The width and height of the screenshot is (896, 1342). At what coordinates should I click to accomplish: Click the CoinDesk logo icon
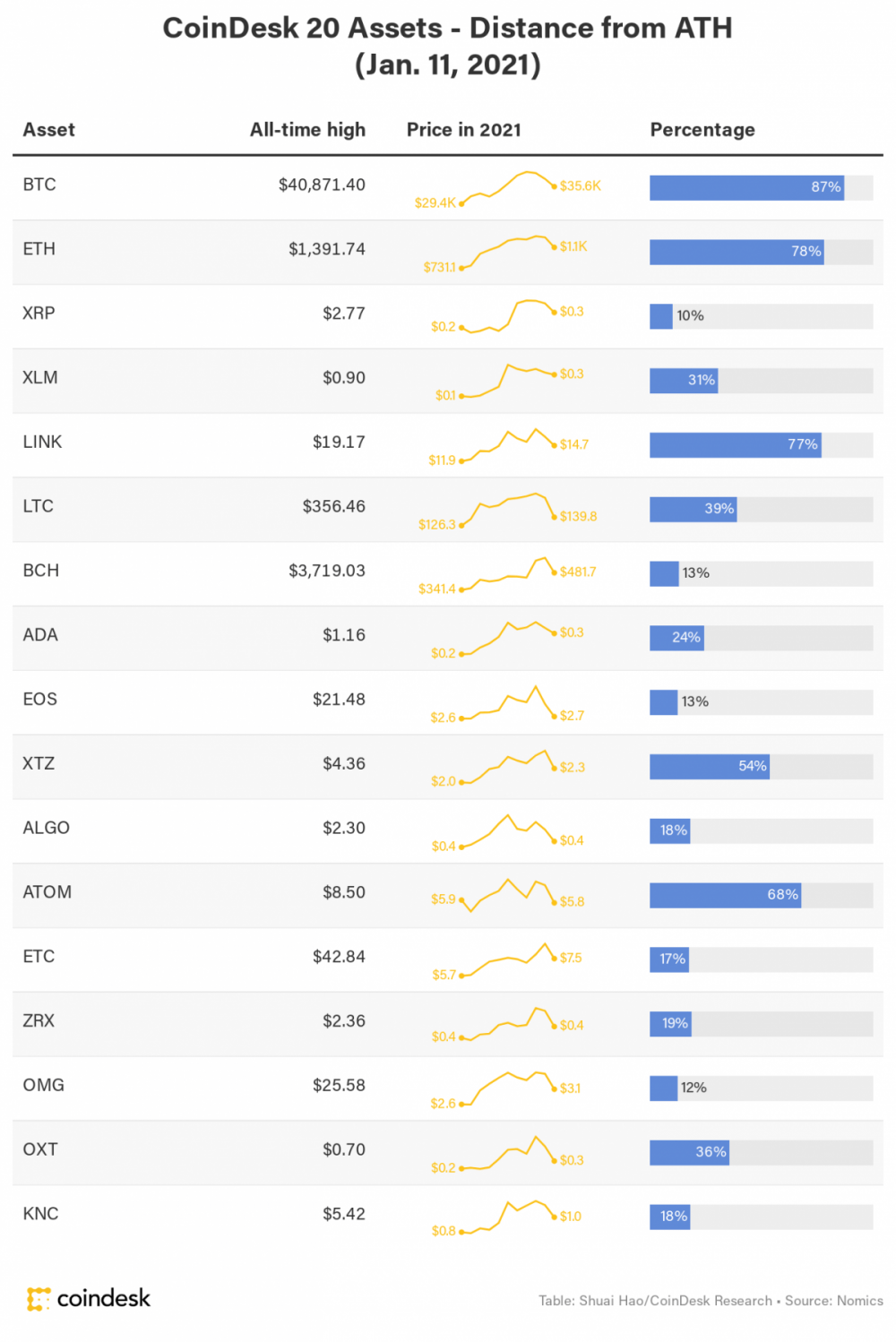tap(39, 1298)
